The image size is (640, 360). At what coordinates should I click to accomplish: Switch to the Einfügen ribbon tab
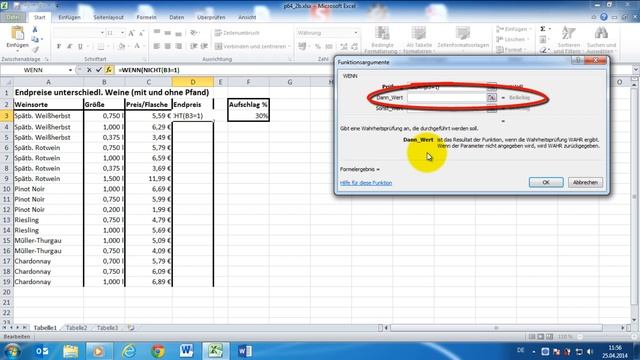(69, 17)
